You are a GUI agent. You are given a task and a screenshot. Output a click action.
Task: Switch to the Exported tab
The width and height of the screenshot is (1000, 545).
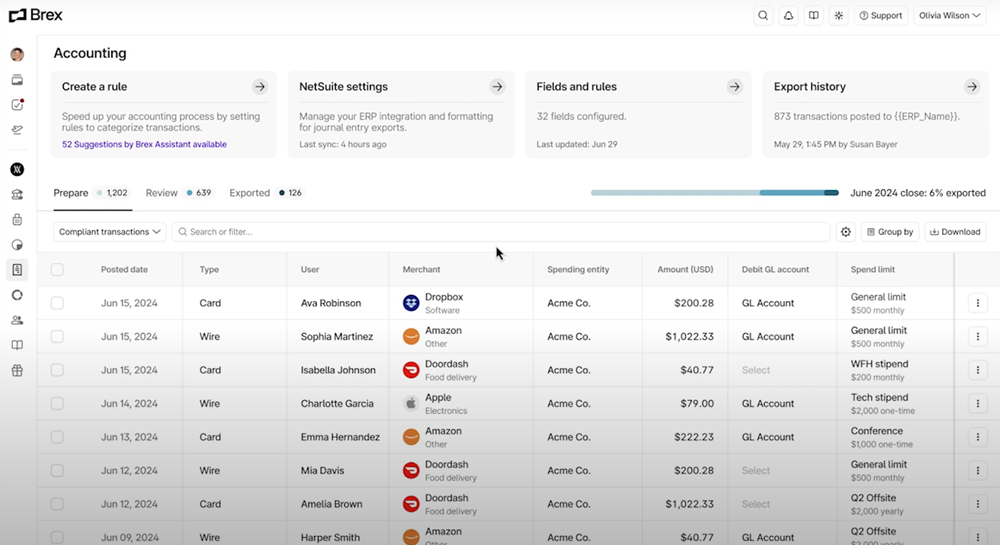coord(267,193)
